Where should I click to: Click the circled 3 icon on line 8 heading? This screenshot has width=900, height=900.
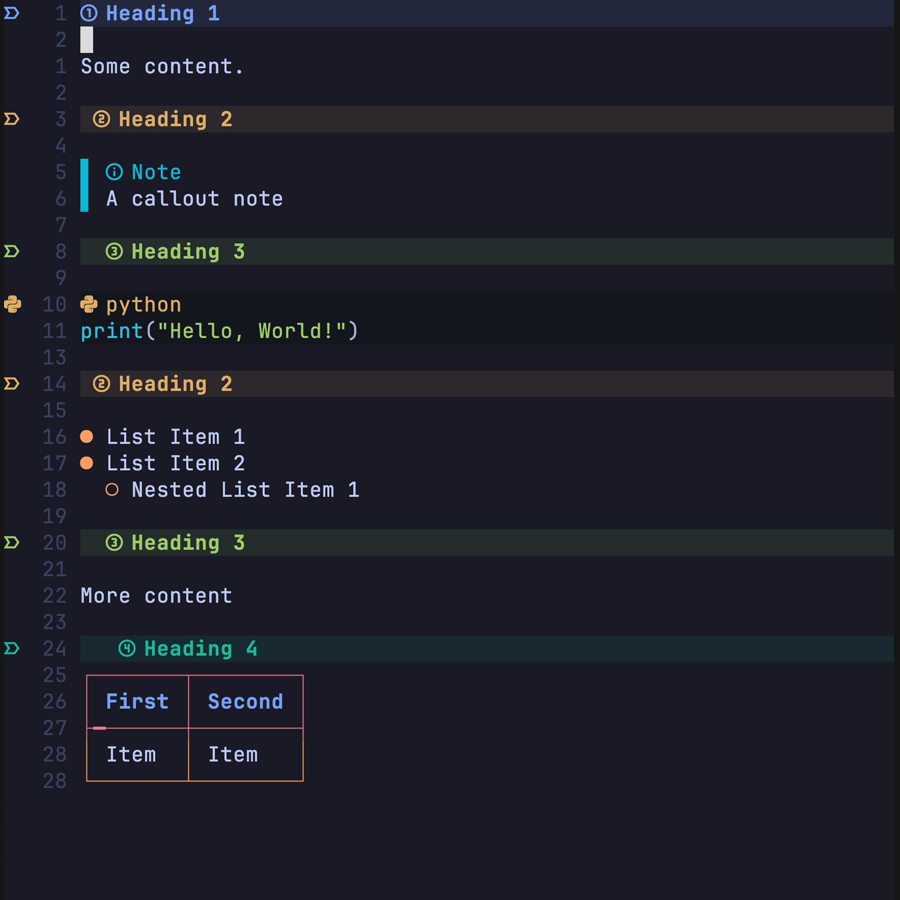pyautogui.click(x=114, y=252)
